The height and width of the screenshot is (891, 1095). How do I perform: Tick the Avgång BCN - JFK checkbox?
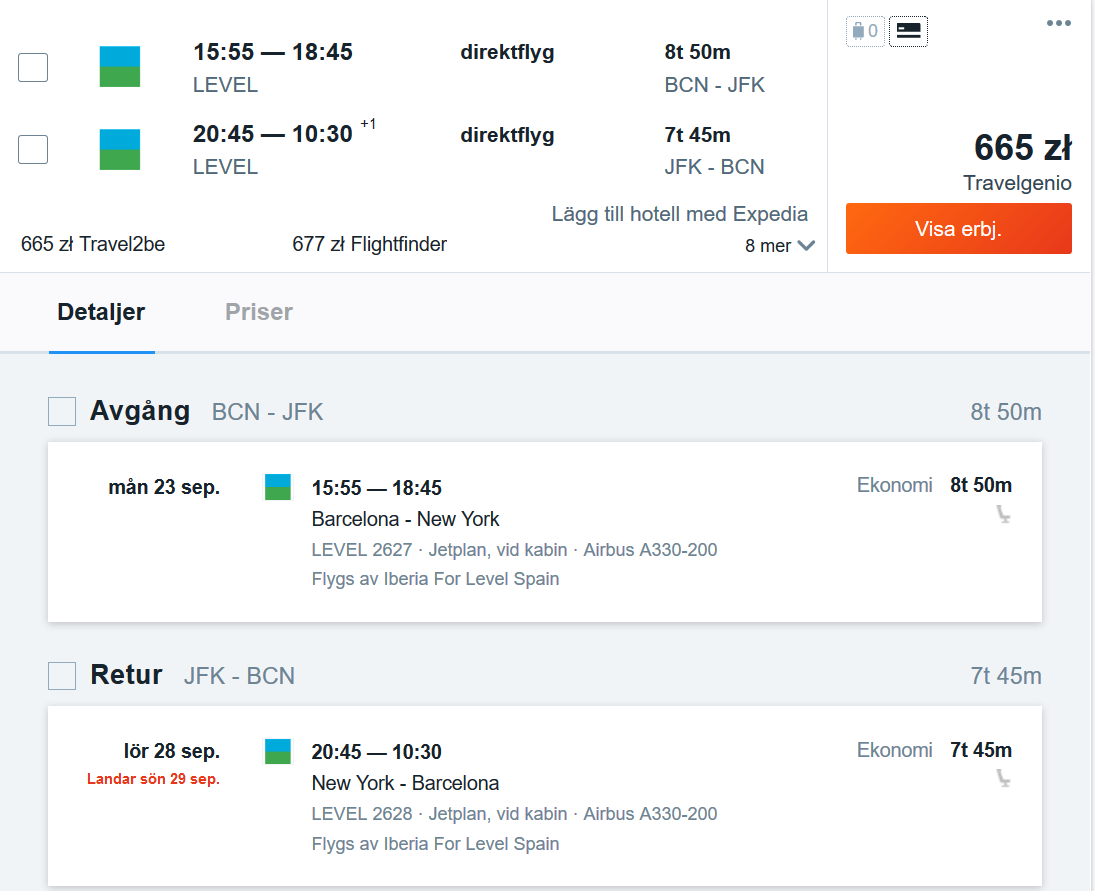[x=62, y=411]
